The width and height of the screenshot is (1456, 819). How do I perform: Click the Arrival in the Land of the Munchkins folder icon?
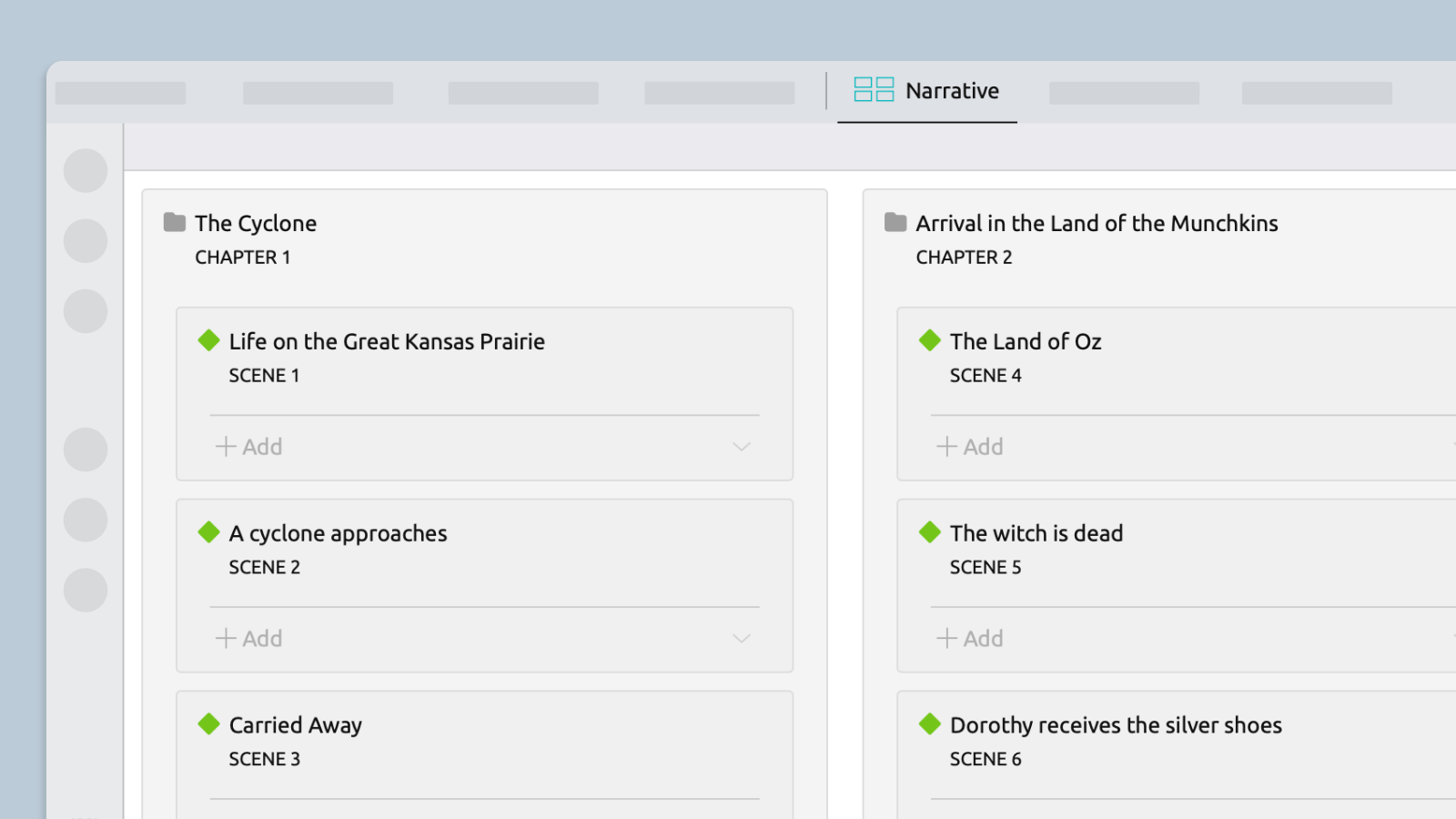tap(895, 222)
